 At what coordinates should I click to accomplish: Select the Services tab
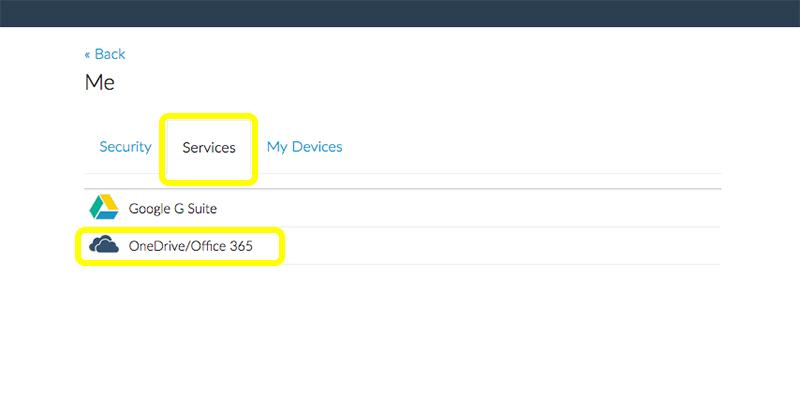(209, 148)
